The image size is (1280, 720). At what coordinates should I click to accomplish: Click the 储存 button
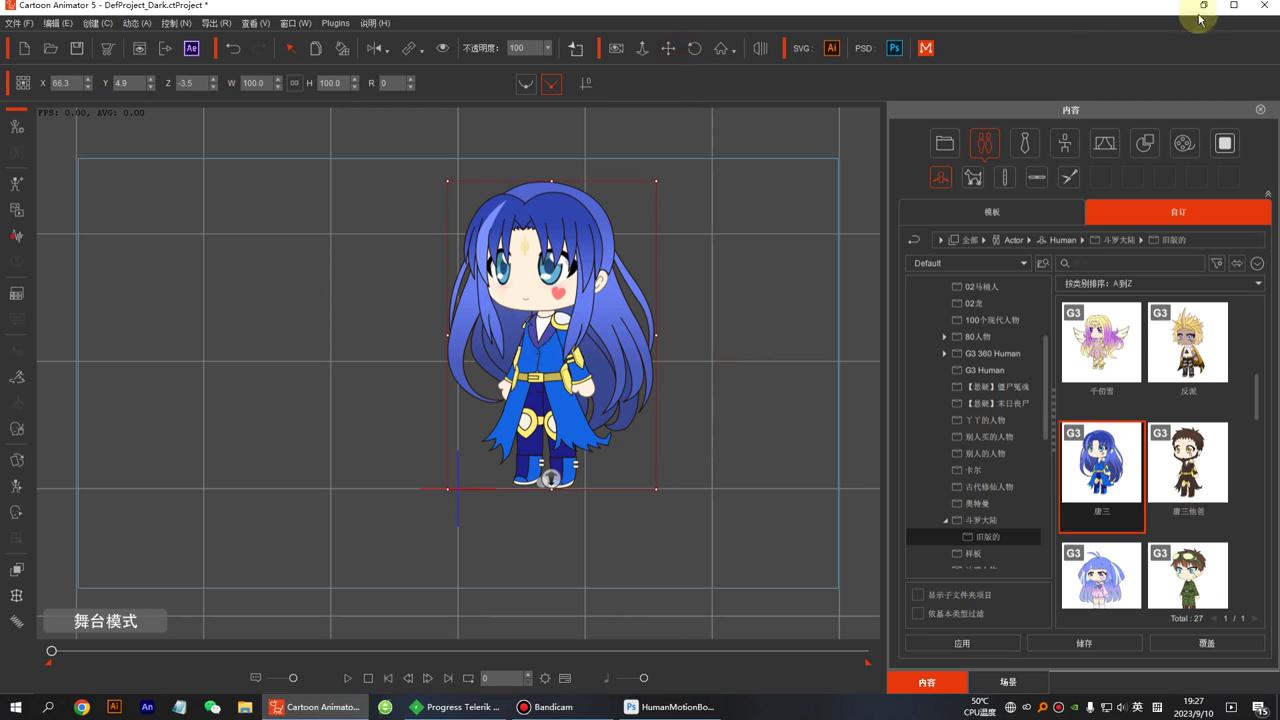(x=1084, y=643)
